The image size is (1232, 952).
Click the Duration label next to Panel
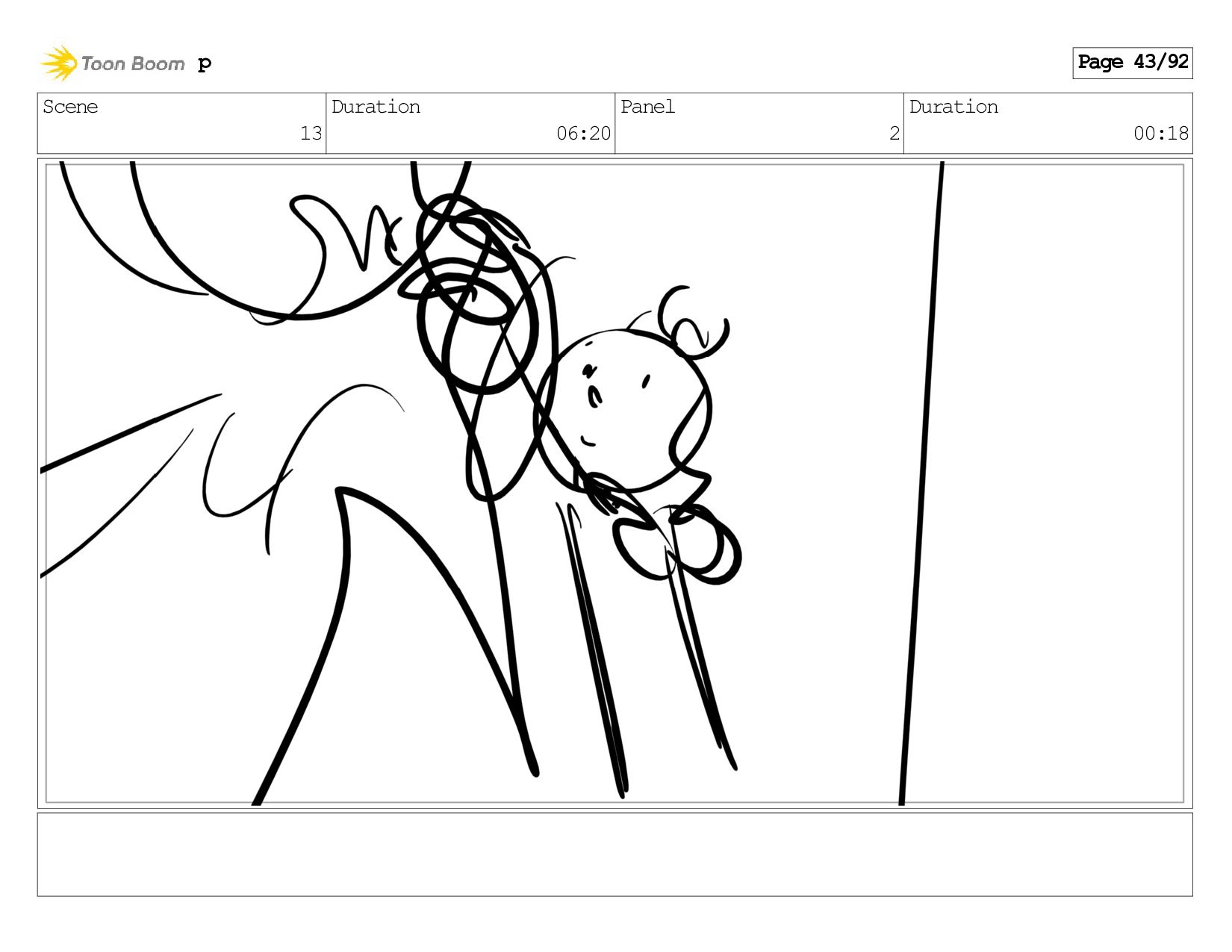tap(953, 107)
